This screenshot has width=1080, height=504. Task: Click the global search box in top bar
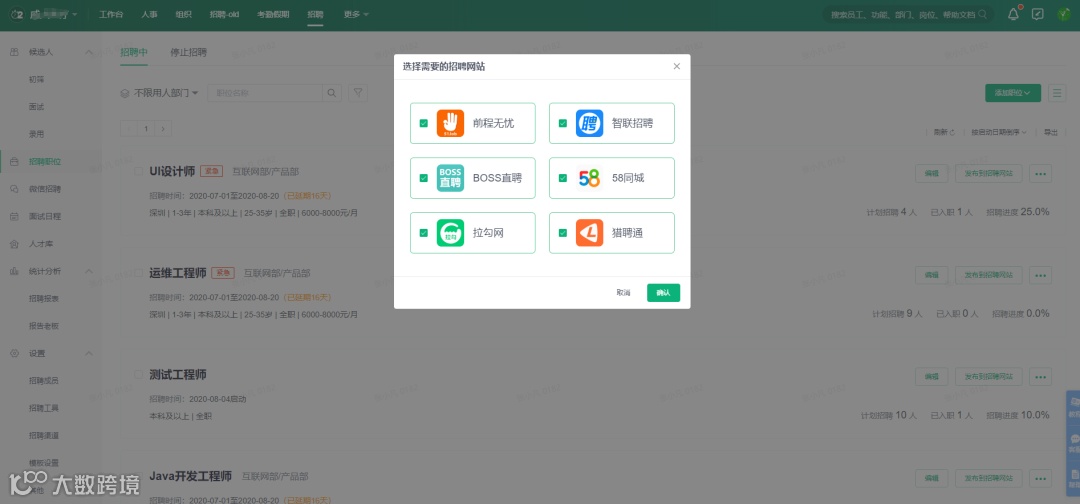[x=908, y=14]
